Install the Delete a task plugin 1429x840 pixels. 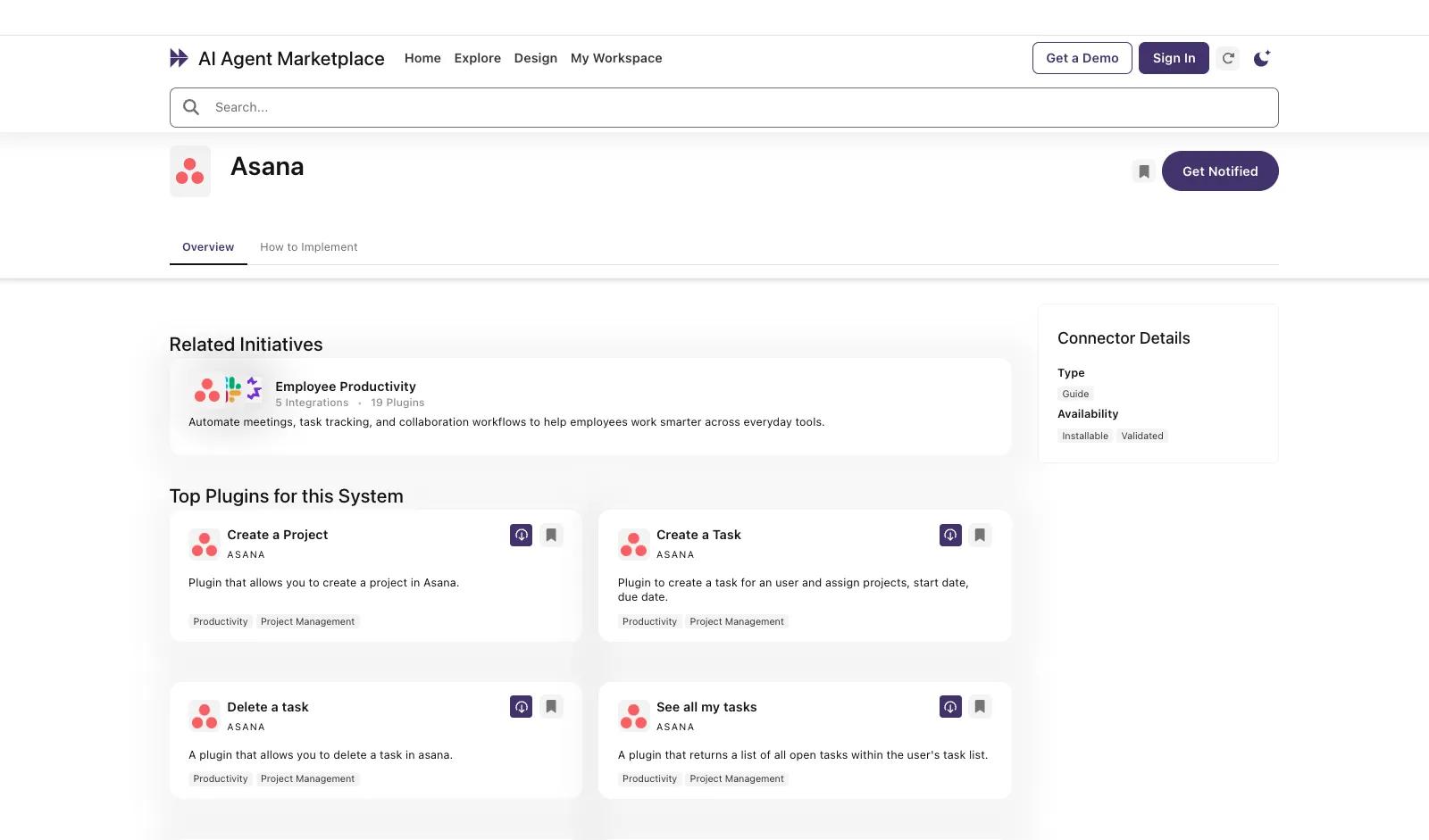pos(522,707)
